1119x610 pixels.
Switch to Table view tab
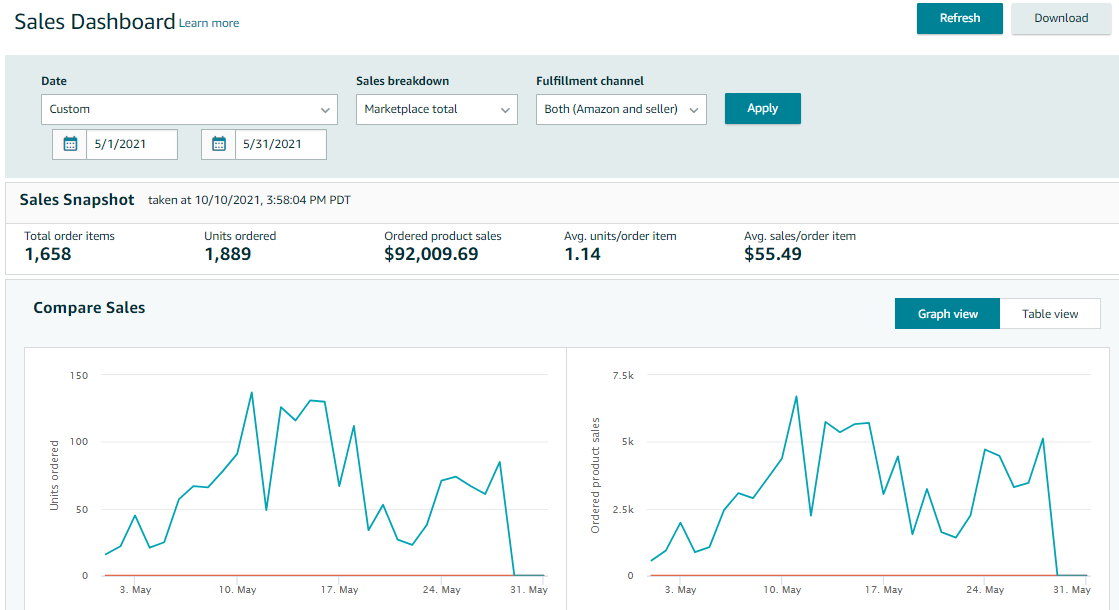(1050, 314)
